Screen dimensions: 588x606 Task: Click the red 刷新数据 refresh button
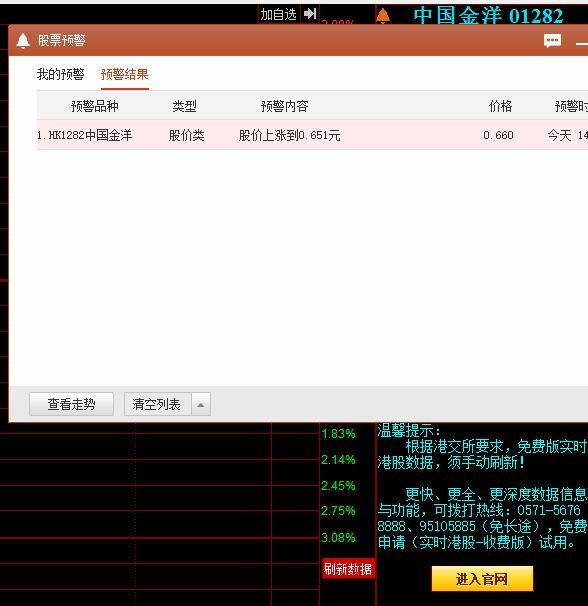coord(348,569)
